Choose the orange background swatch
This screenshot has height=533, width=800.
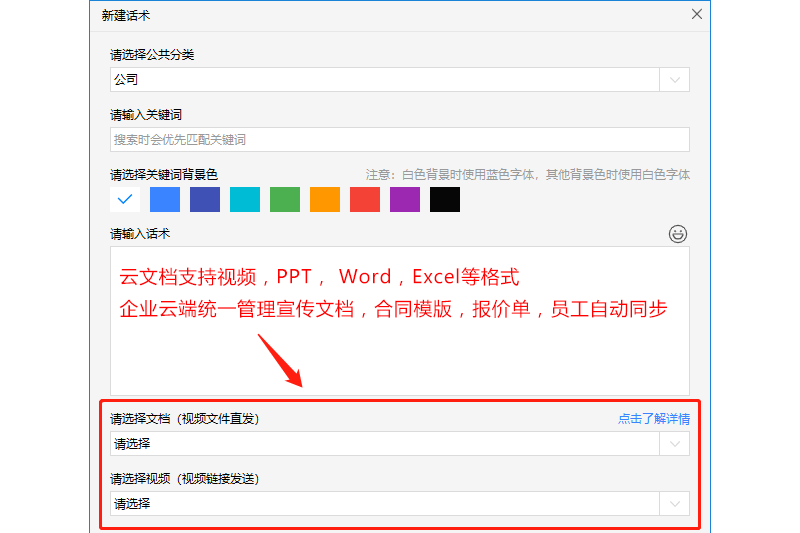coord(325,199)
